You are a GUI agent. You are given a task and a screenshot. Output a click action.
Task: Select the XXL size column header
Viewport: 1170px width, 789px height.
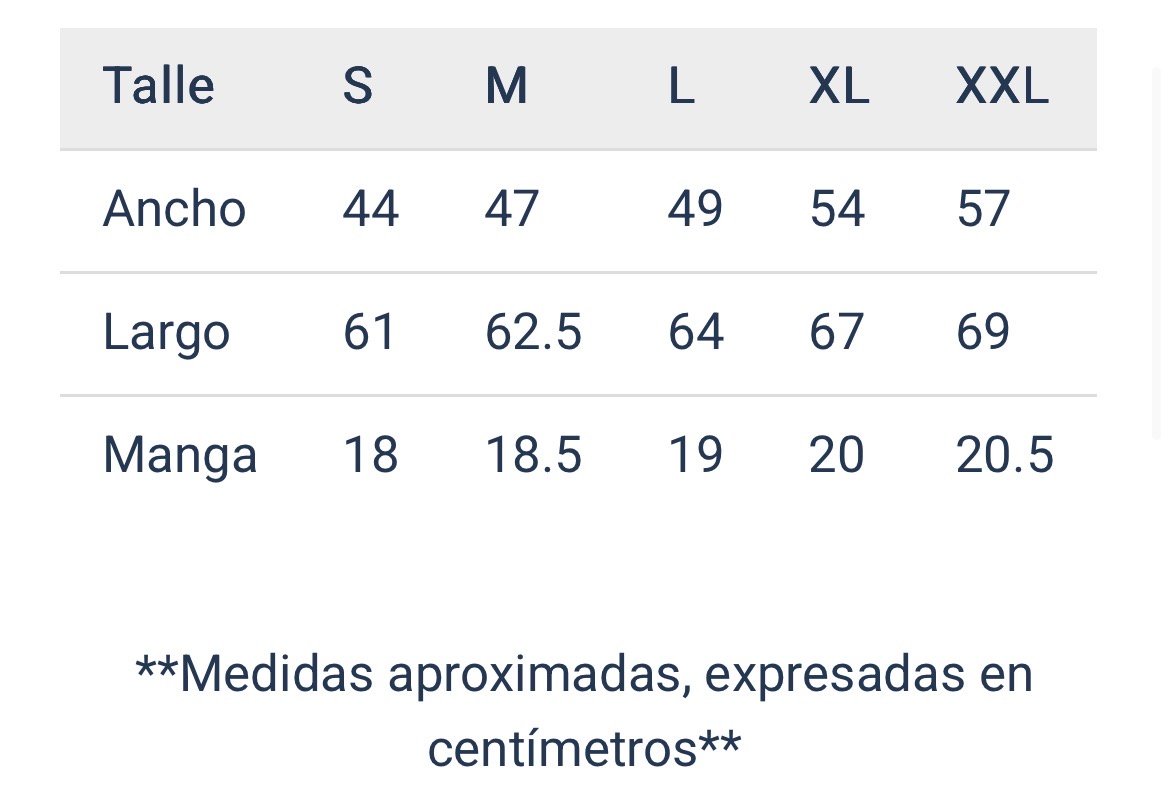pos(1002,87)
